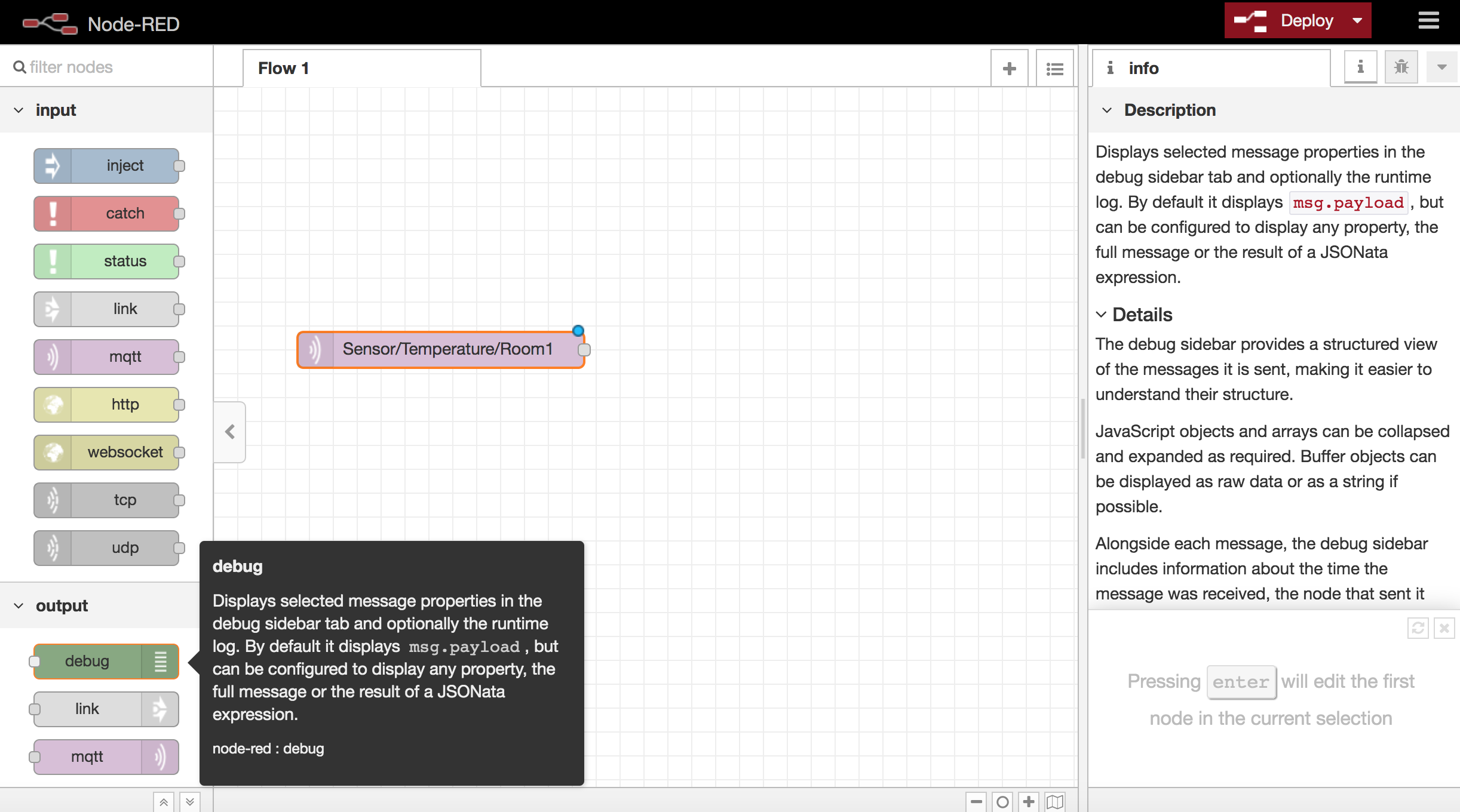Add a new flow tab

click(1010, 69)
